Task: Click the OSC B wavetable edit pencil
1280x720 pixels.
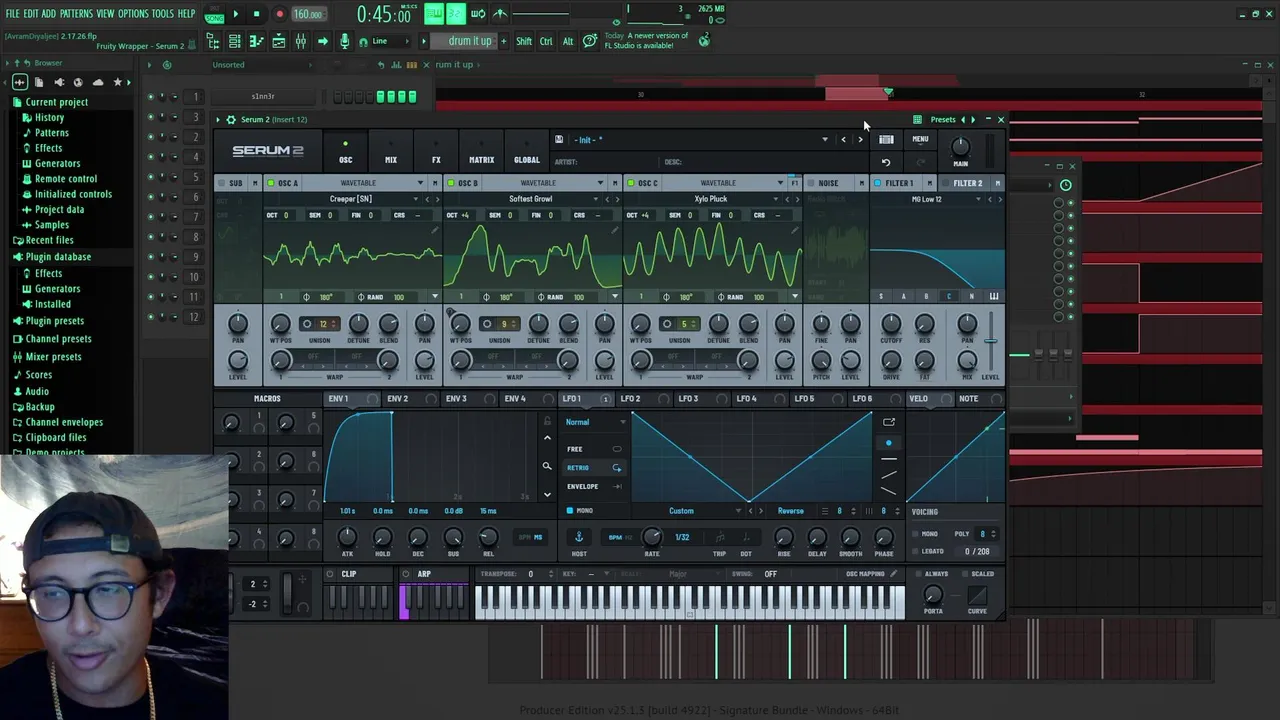Action: (615, 231)
